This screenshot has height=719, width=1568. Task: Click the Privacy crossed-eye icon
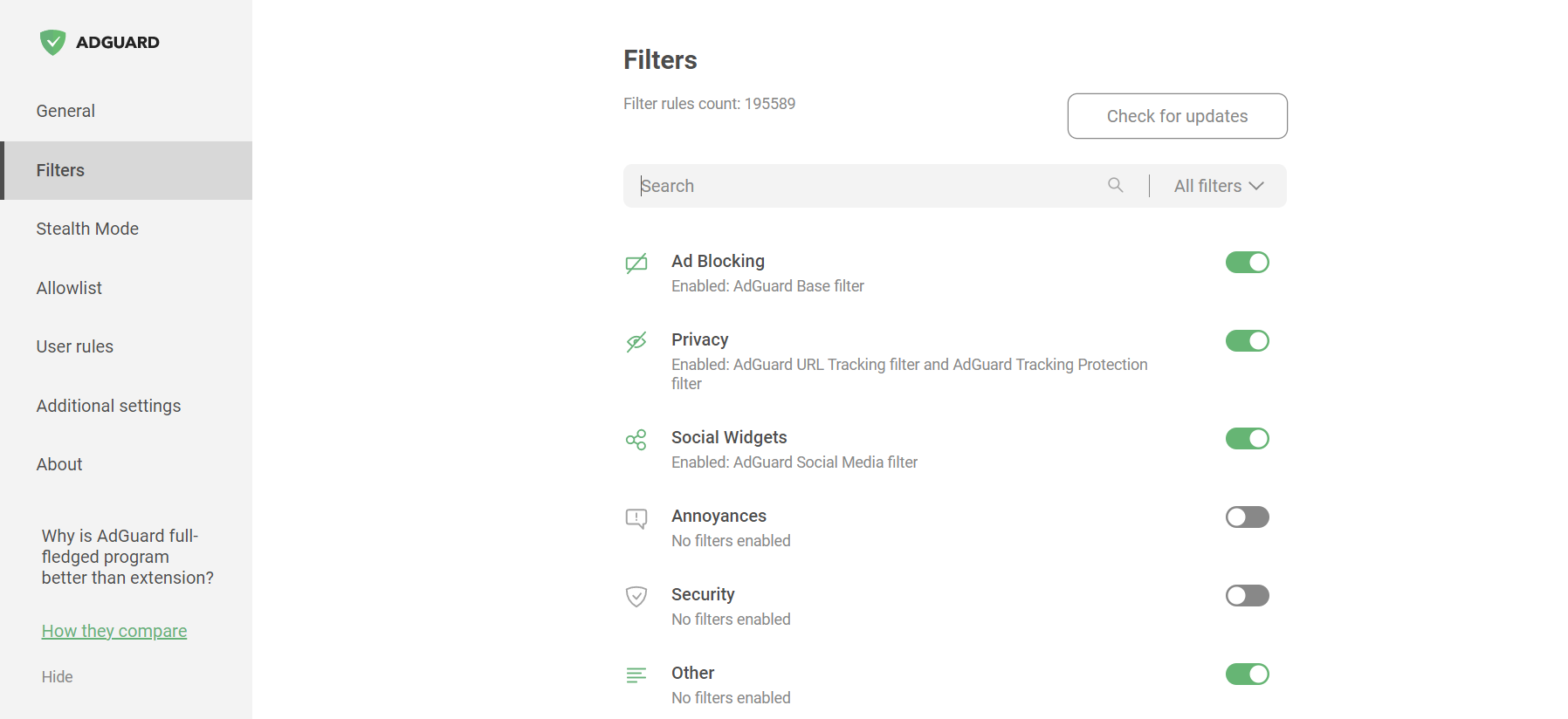tap(636, 341)
